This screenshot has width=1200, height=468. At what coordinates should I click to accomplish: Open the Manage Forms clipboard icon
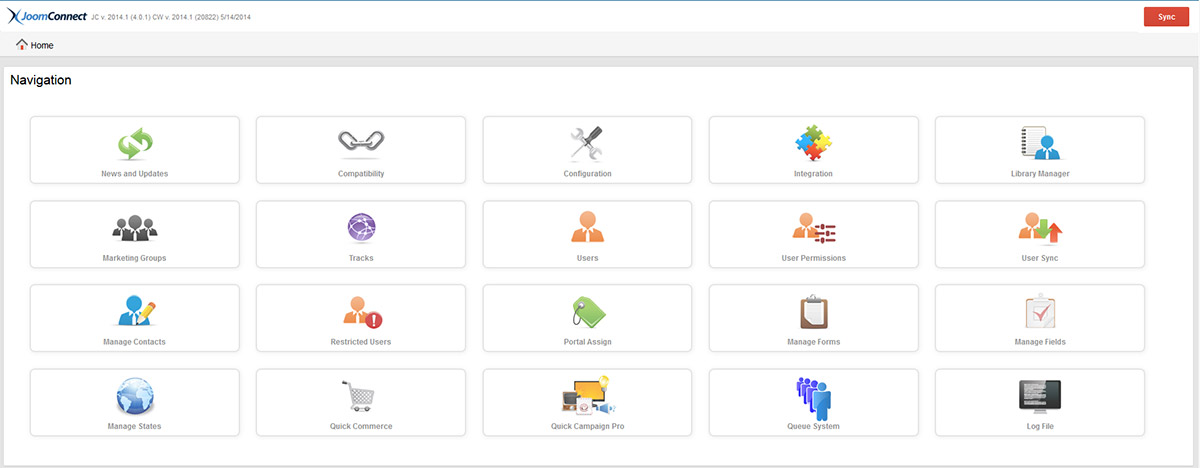pos(813,313)
